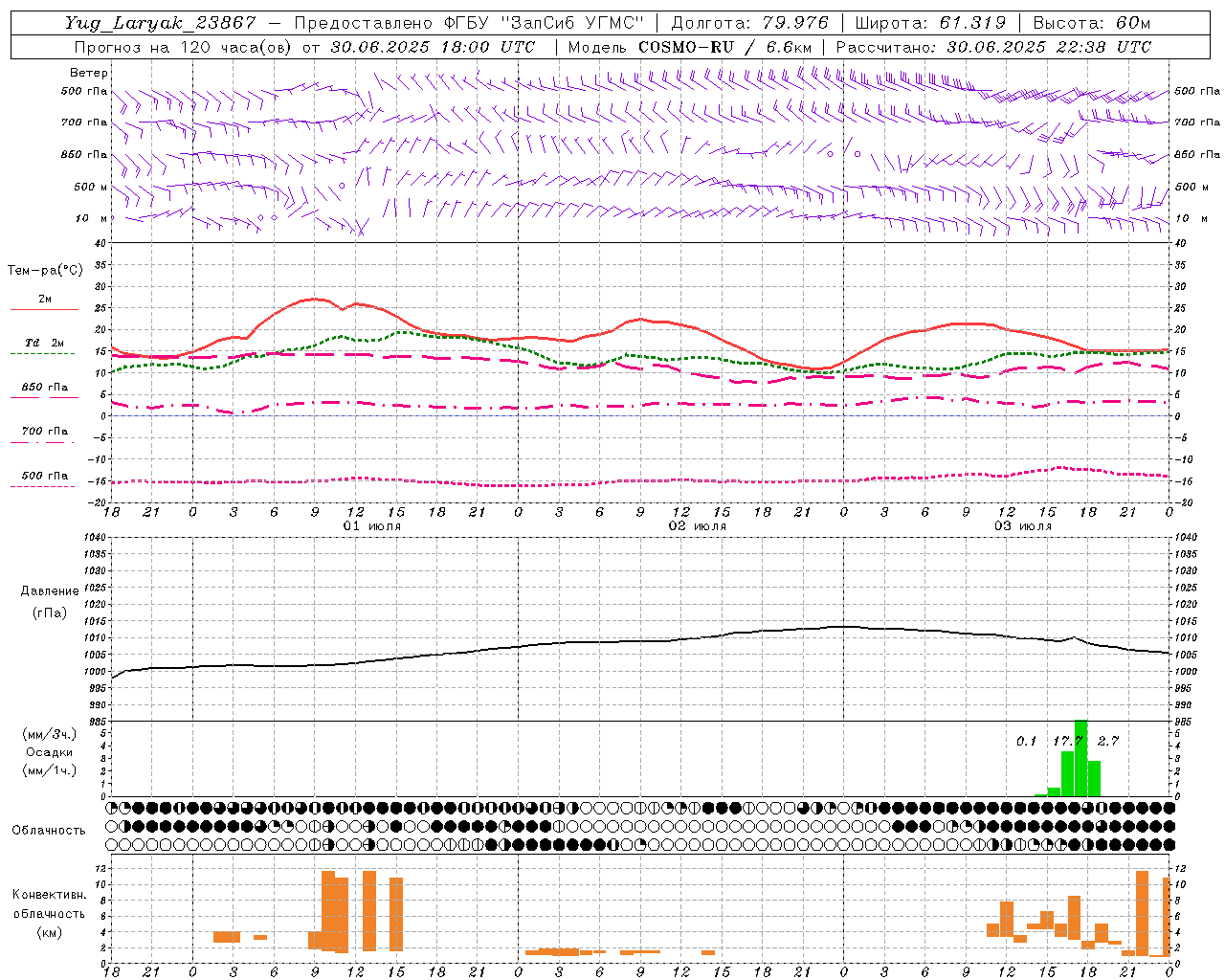Click the longitude value 'Долгота: 79.976'
1225x980 pixels.
[x=749, y=23]
